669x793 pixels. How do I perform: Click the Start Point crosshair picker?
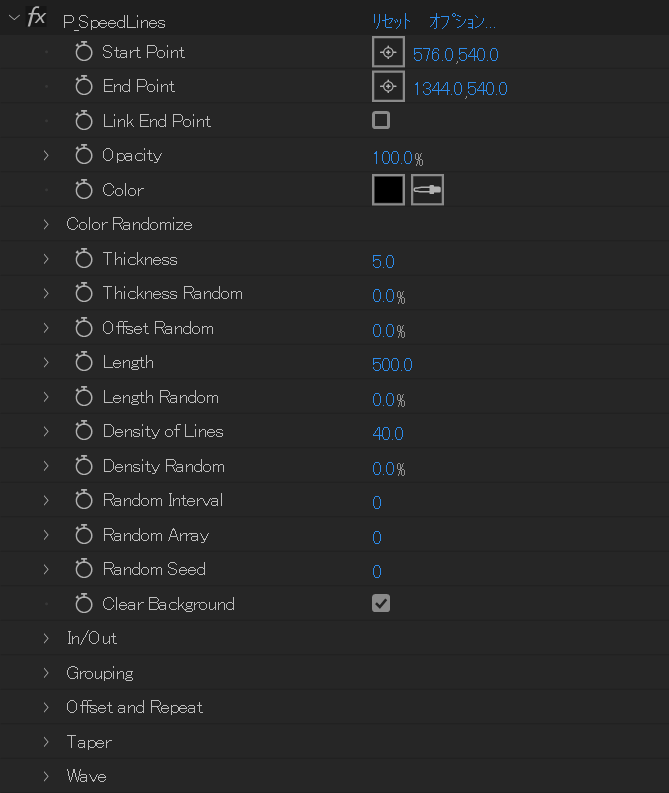(x=388, y=52)
